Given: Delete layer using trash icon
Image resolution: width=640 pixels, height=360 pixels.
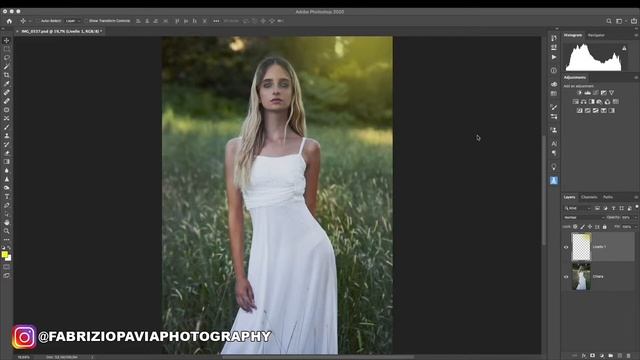Looking at the screenshot, I should [629, 356].
